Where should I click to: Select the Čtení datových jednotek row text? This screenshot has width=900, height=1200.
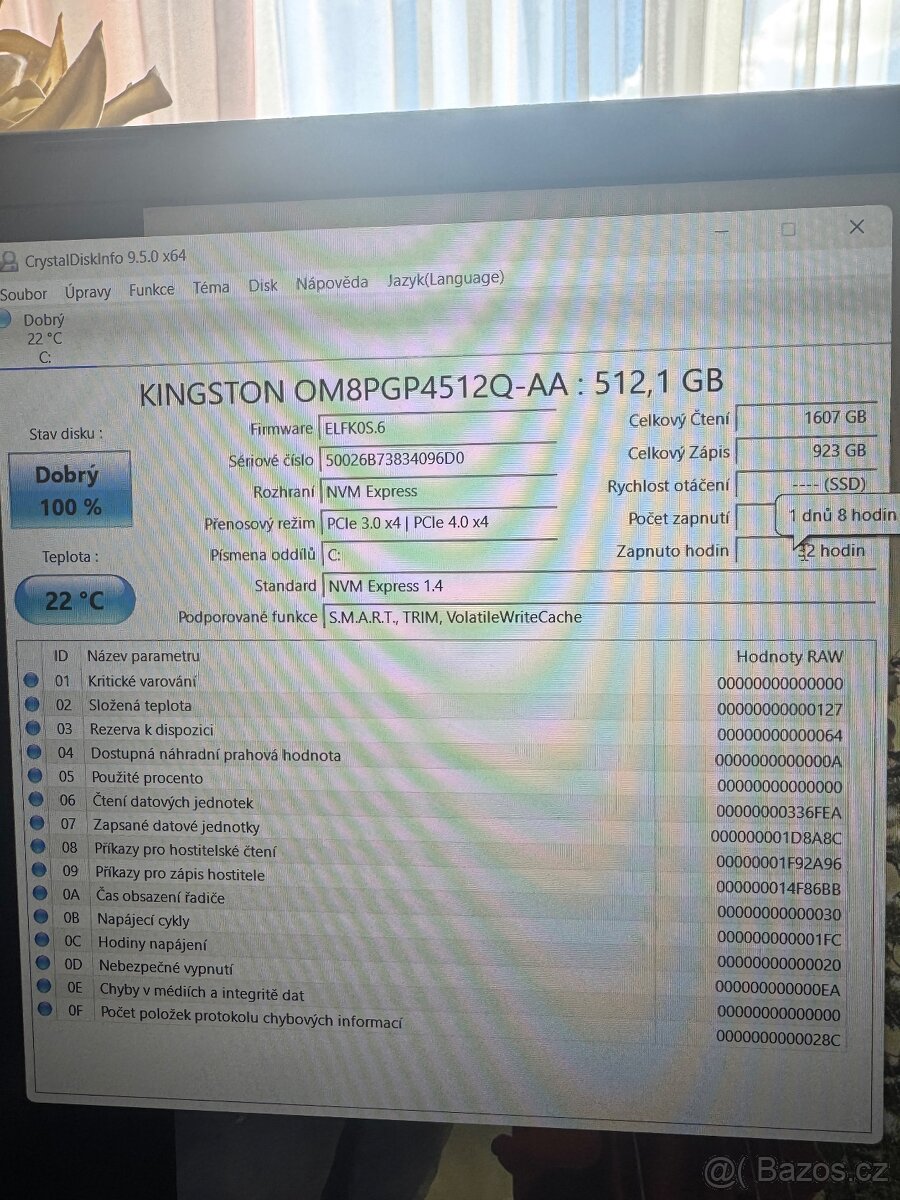coord(173,802)
